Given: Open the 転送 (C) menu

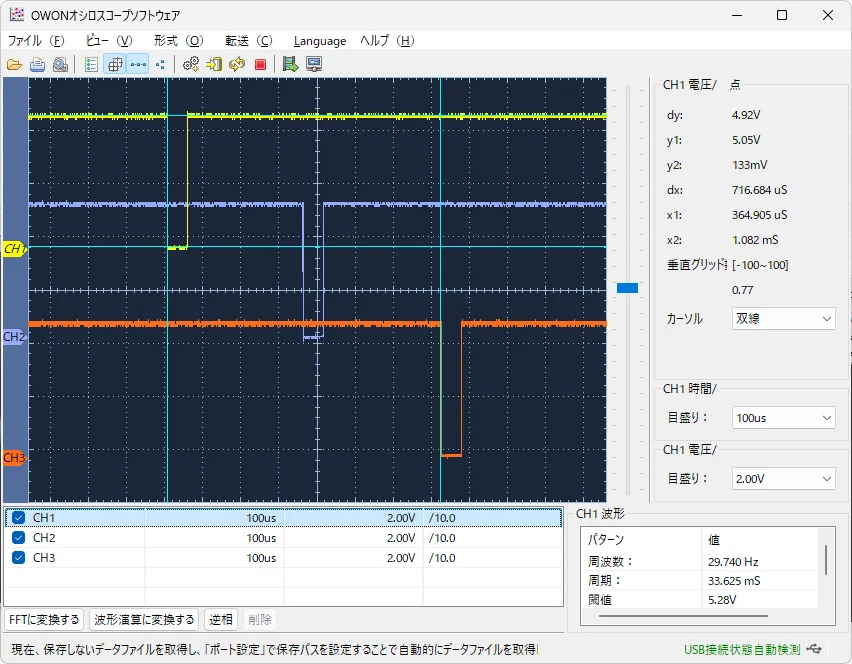Looking at the screenshot, I should [248, 41].
